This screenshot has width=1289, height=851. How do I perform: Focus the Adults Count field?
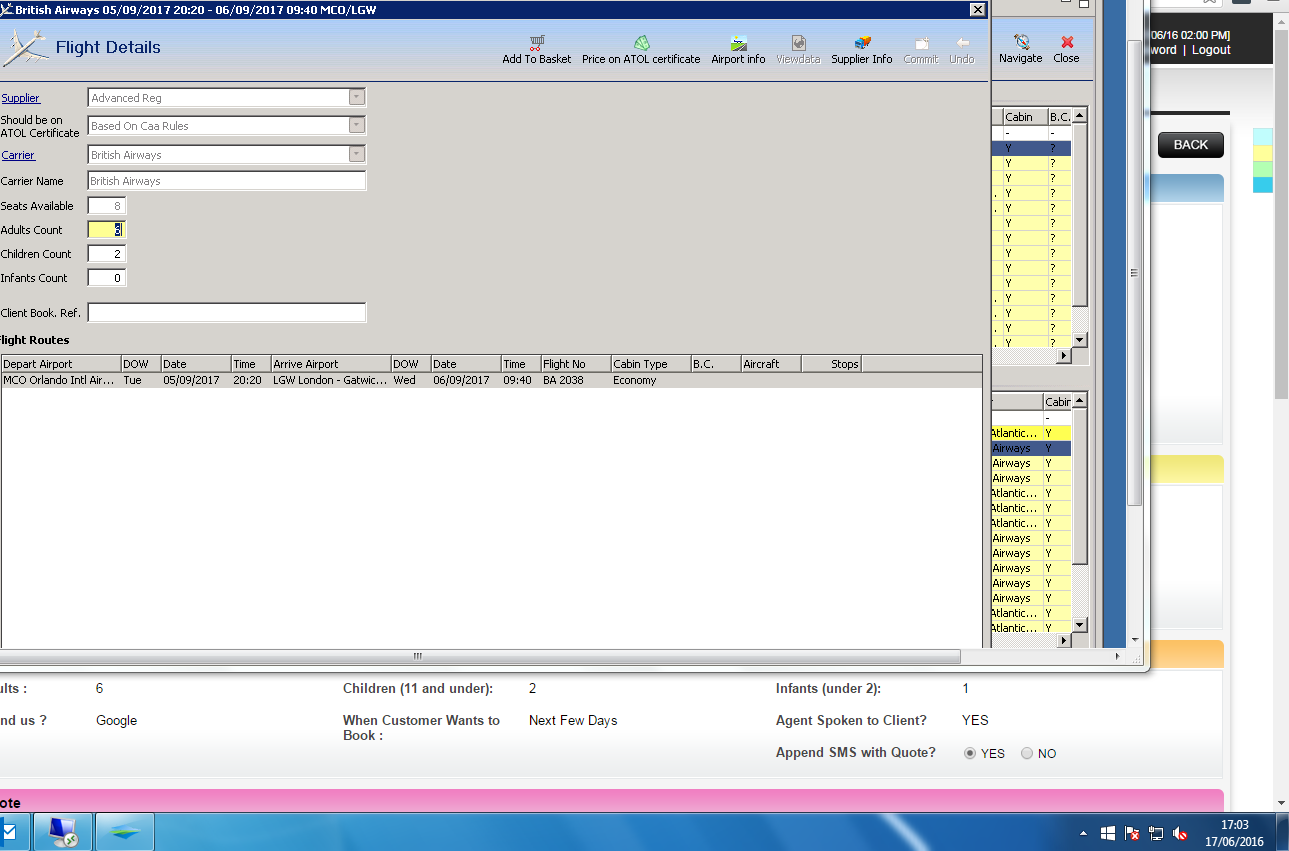[107, 230]
